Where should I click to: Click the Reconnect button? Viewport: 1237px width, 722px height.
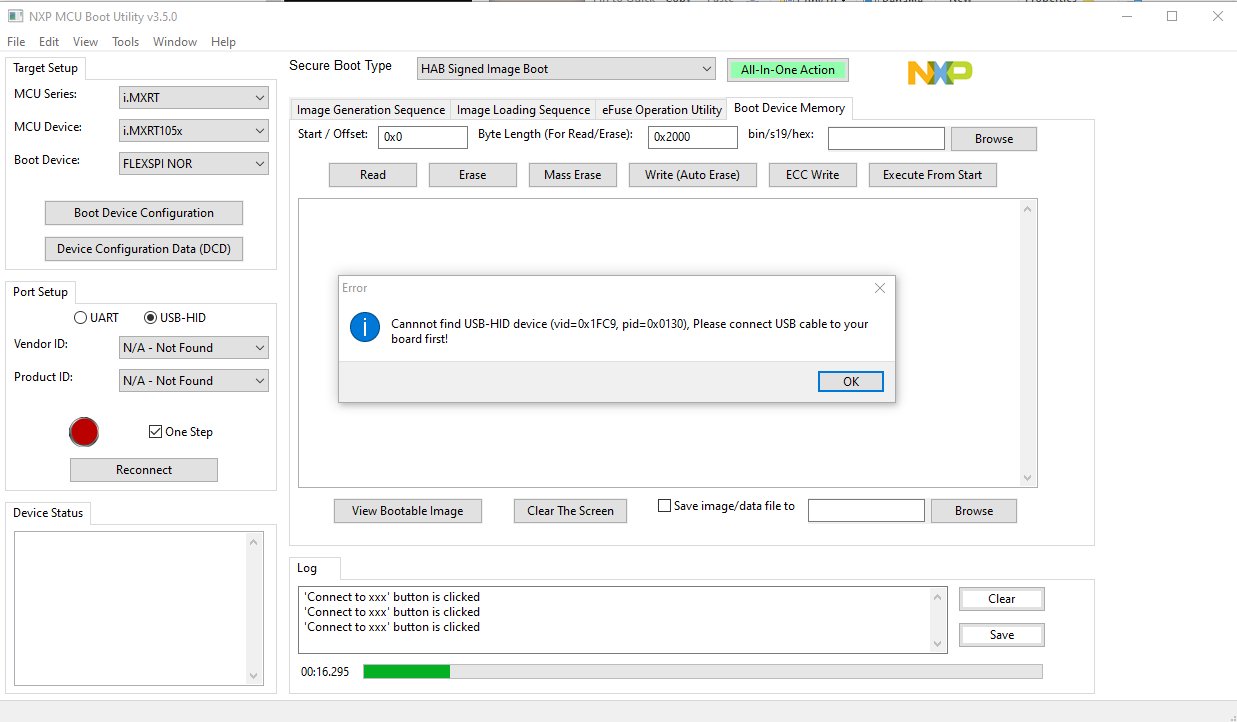coord(143,469)
